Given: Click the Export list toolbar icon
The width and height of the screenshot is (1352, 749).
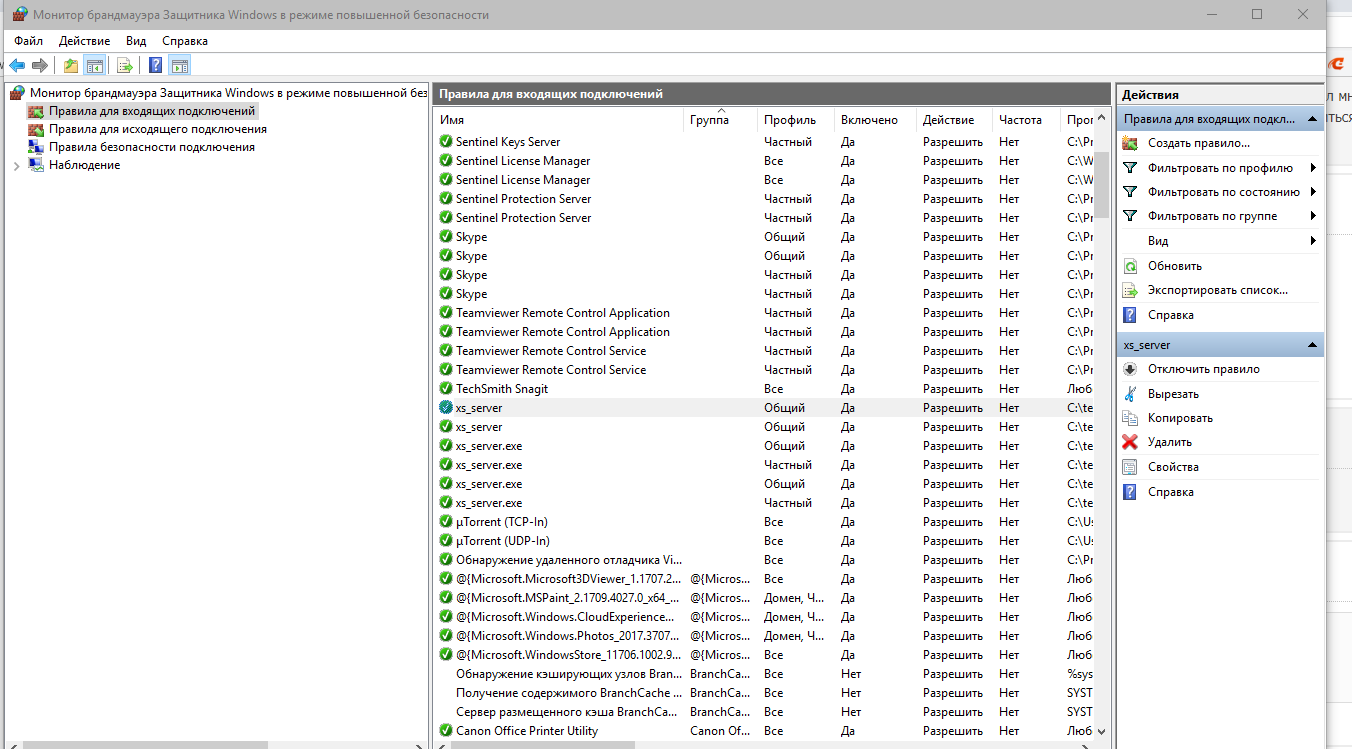Looking at the screenshot, I should 125,66.
